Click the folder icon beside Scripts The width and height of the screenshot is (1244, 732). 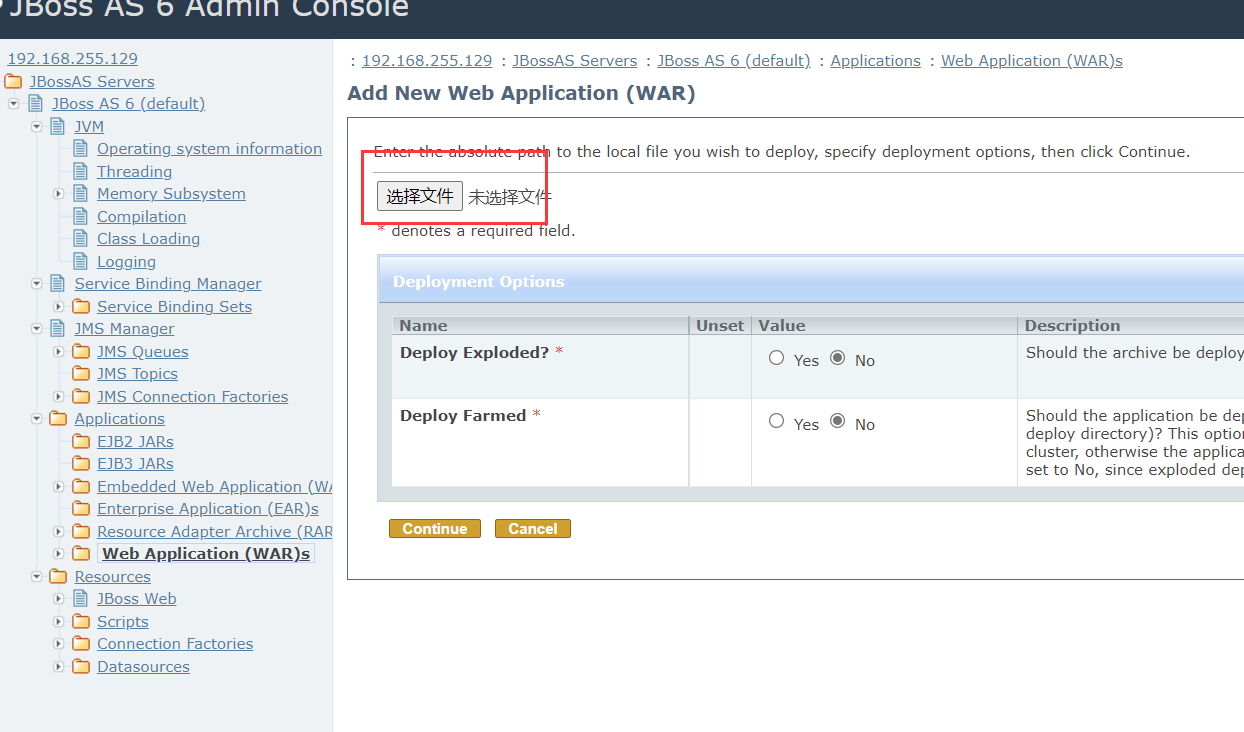coord(81,621)
